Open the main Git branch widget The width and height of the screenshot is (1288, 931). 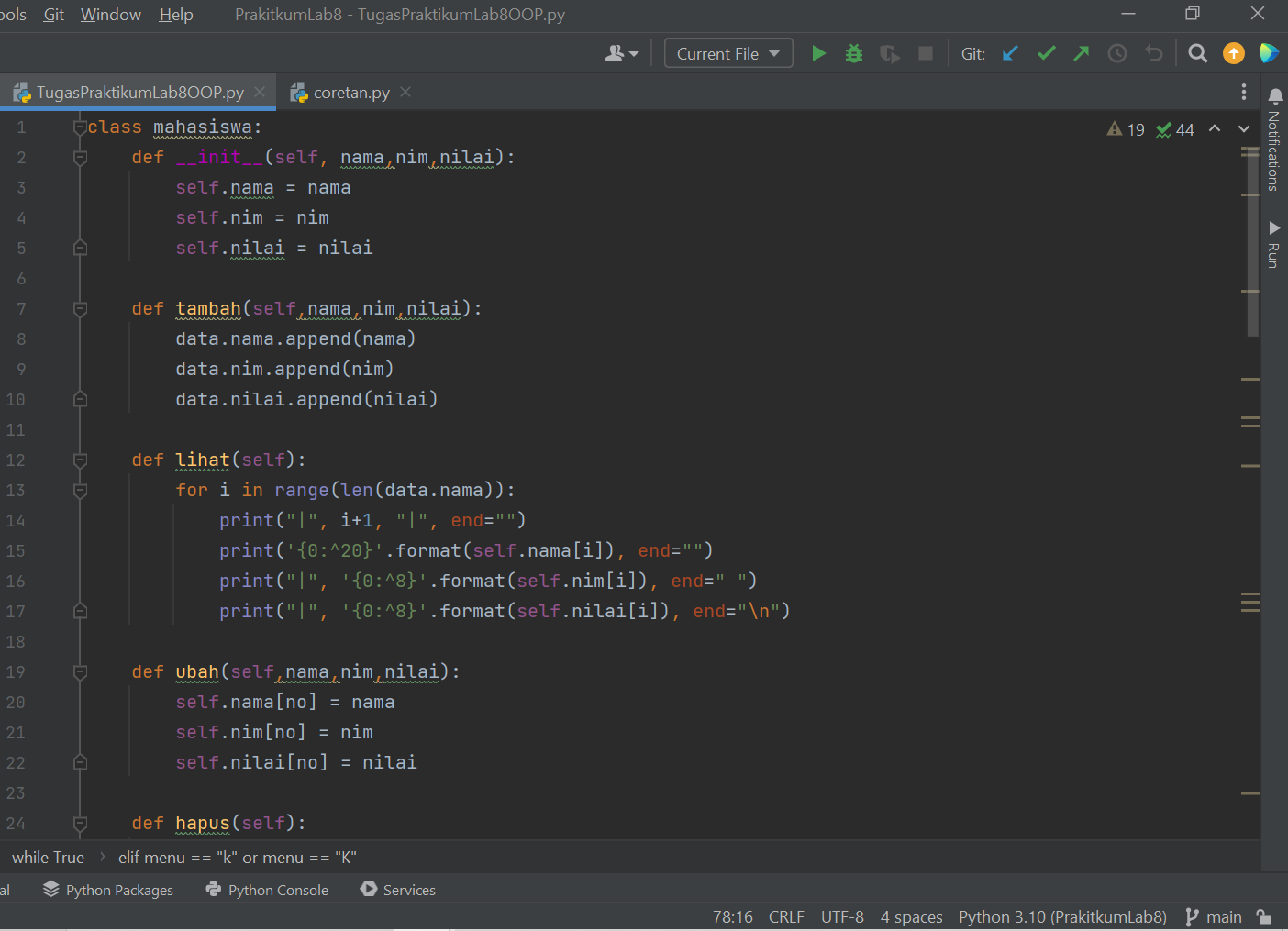[1214, 916]
